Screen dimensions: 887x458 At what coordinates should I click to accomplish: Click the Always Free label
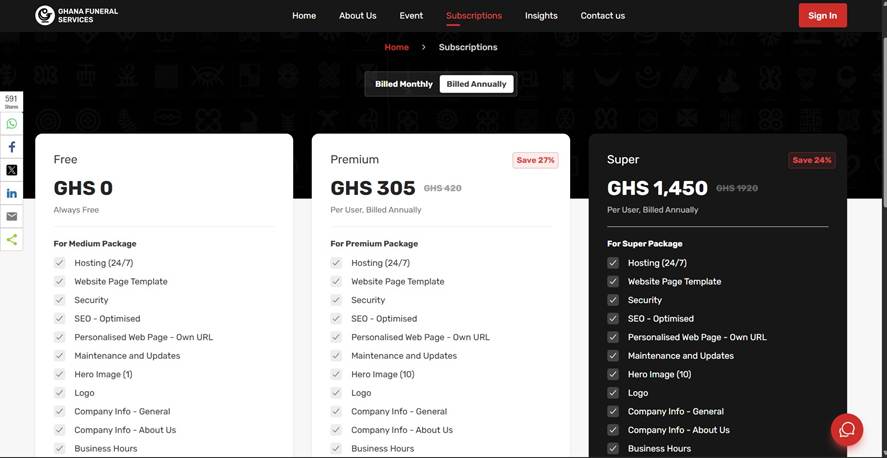tap(76, 210)
